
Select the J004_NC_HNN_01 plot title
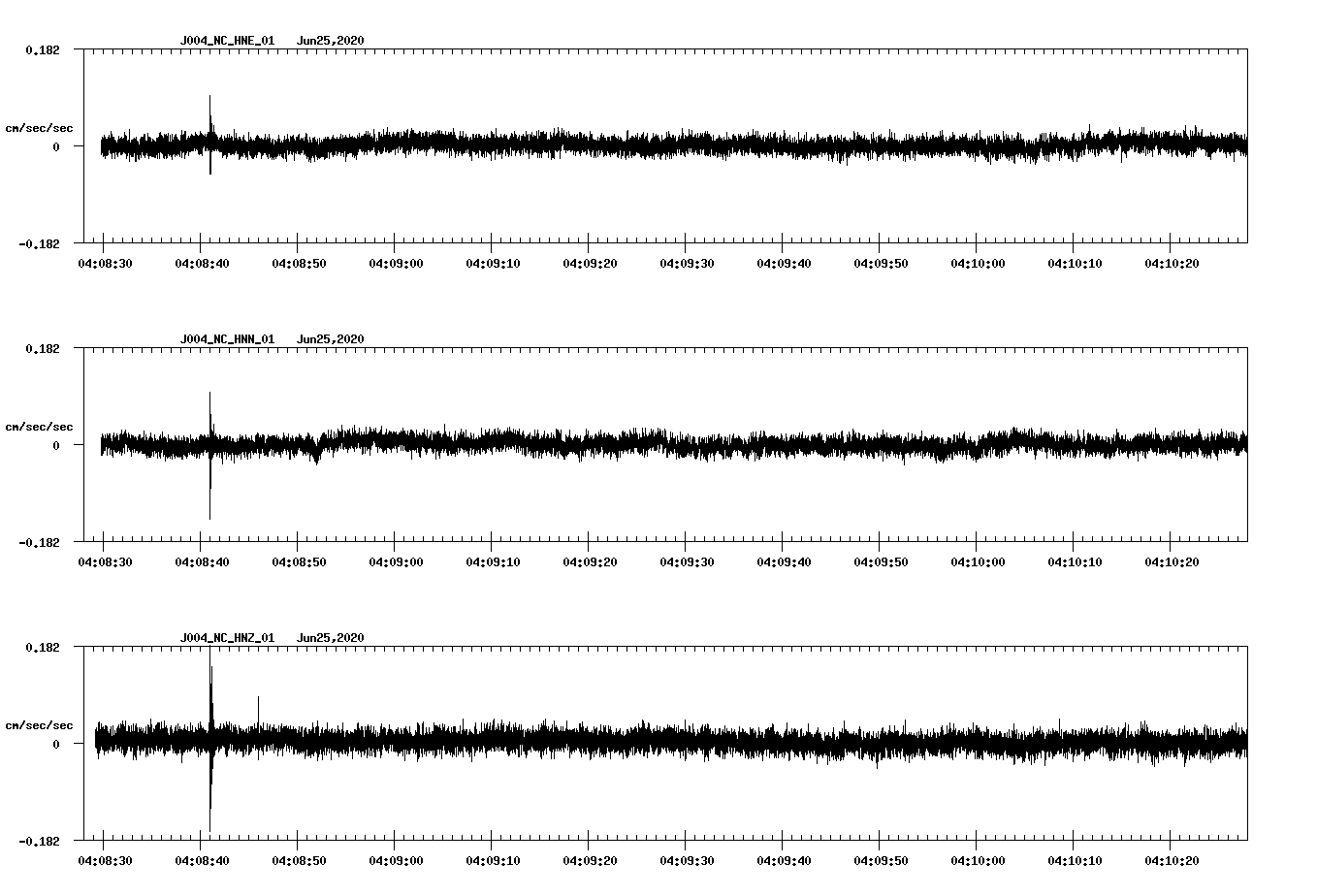point(227,339)
